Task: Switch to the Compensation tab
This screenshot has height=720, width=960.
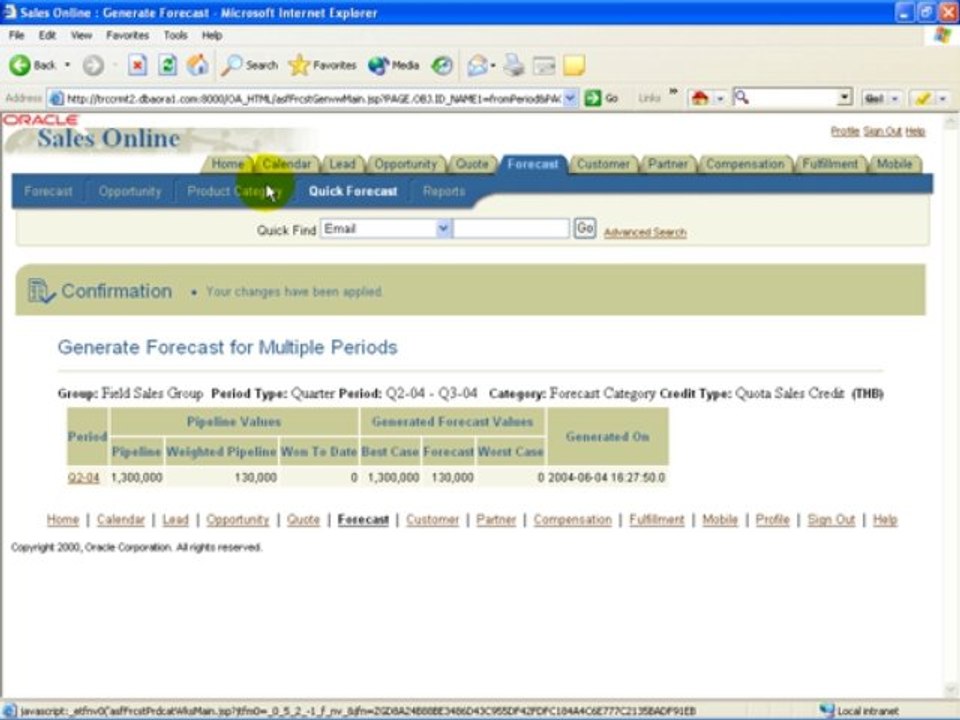Action: pyautogui.click(x=744, y=164)
